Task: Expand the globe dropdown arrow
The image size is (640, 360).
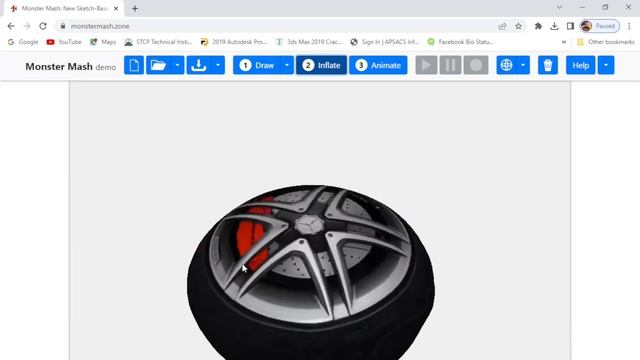Action: tap(523, 65)
